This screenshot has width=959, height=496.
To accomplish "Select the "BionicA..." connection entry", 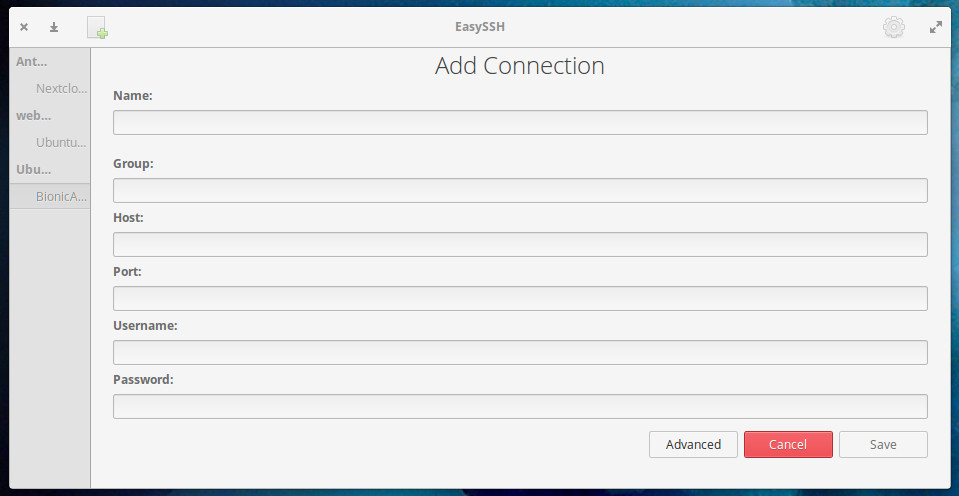I will point(61,196).
